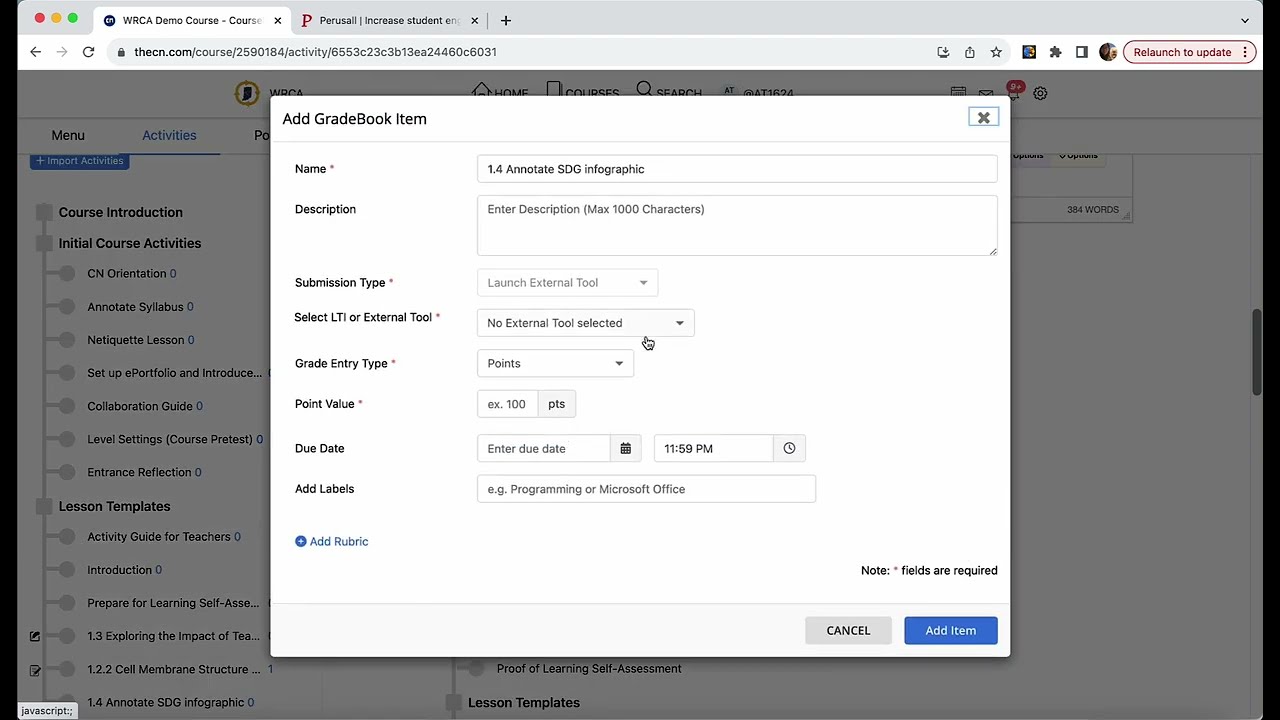The image size is (1280, 720).
Task: Select Initial Course Activities section
Action: pyautogui.click(x=130, y=243)
